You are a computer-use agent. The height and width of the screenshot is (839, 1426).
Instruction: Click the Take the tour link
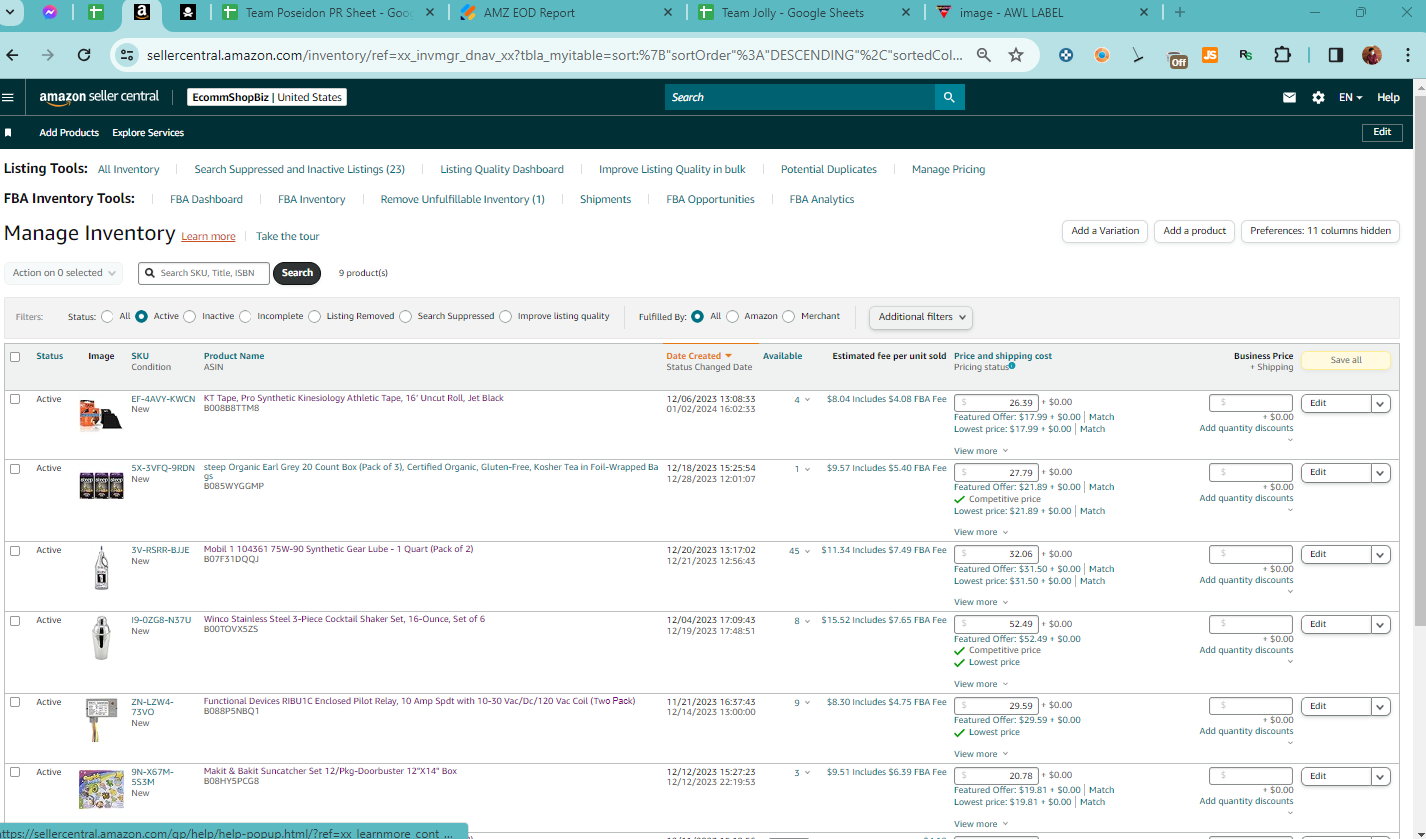tap(288, 237)
